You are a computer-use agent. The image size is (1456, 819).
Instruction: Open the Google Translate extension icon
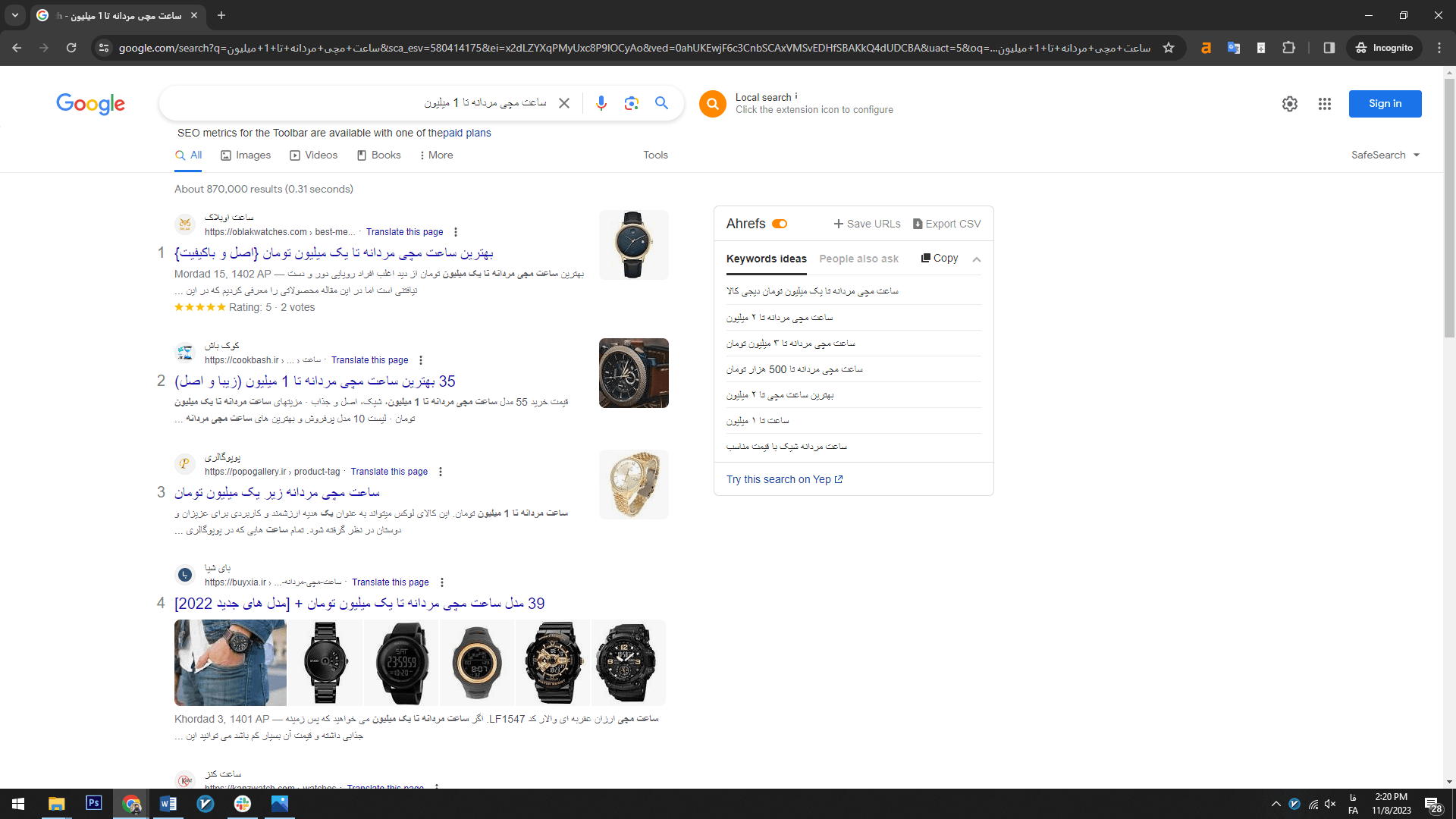(x=1234, y=48)
